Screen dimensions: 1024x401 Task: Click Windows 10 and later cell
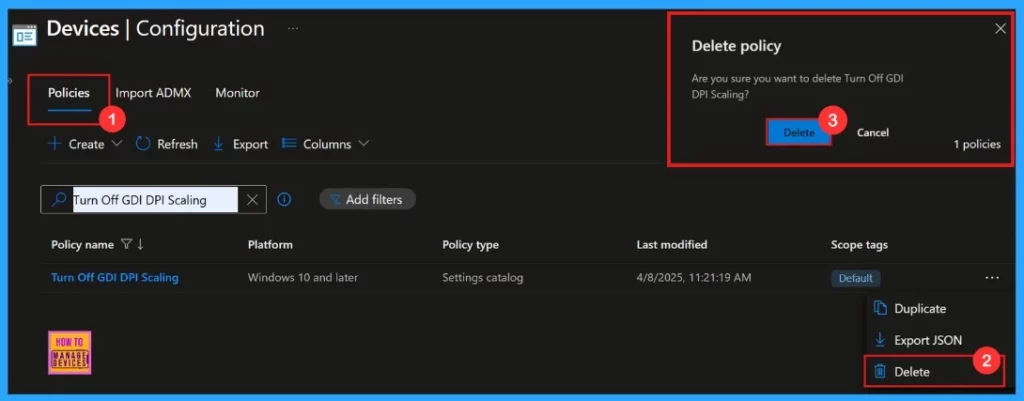tap(303, 278)
